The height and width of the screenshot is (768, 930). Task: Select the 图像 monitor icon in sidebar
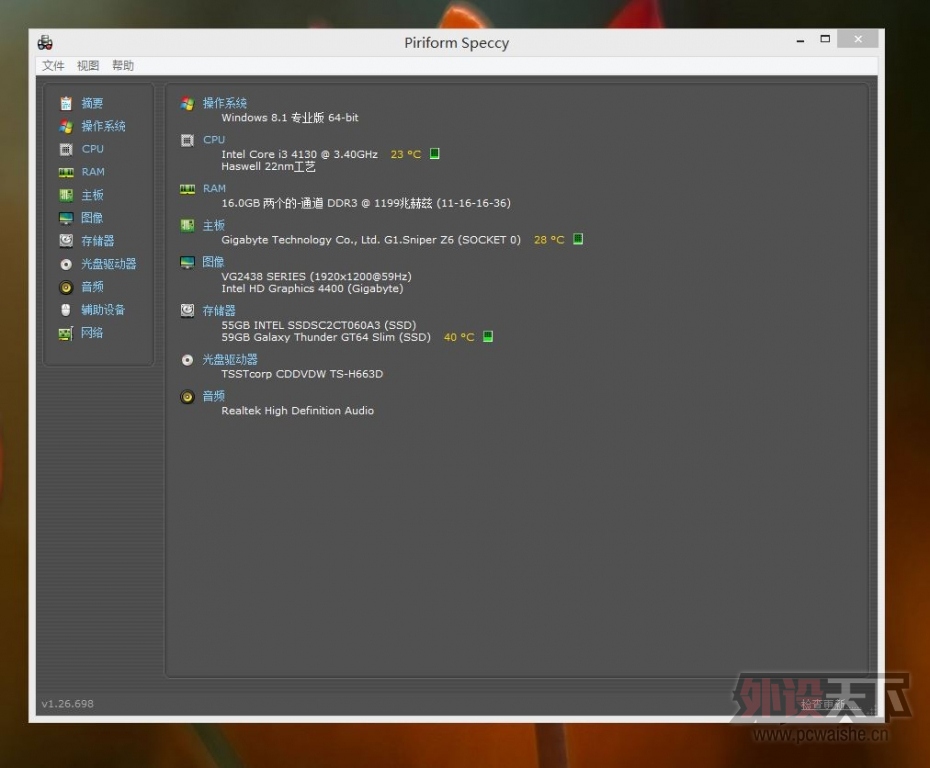coord(66,218)
